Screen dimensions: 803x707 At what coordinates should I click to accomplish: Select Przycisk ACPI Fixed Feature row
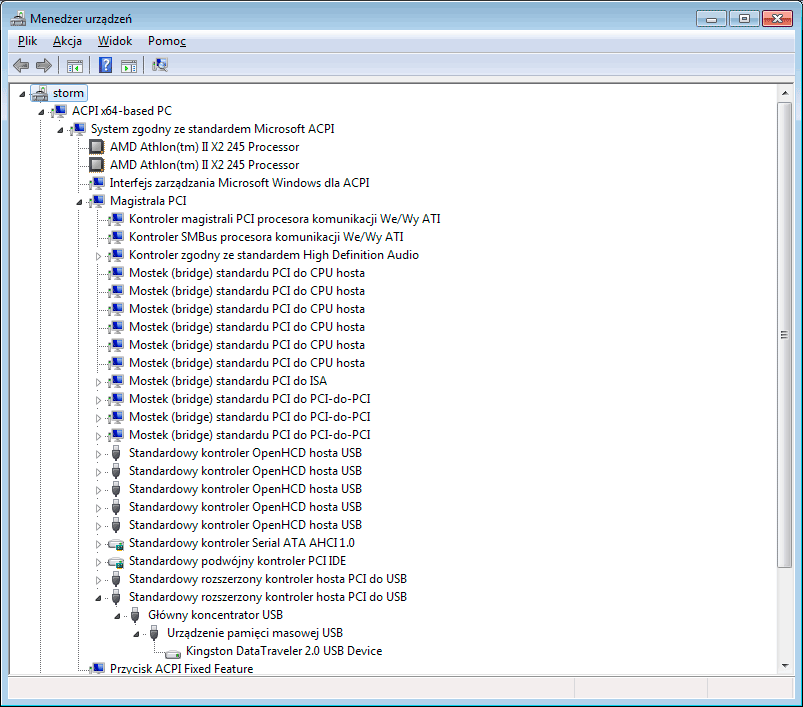tap(181, 669)
